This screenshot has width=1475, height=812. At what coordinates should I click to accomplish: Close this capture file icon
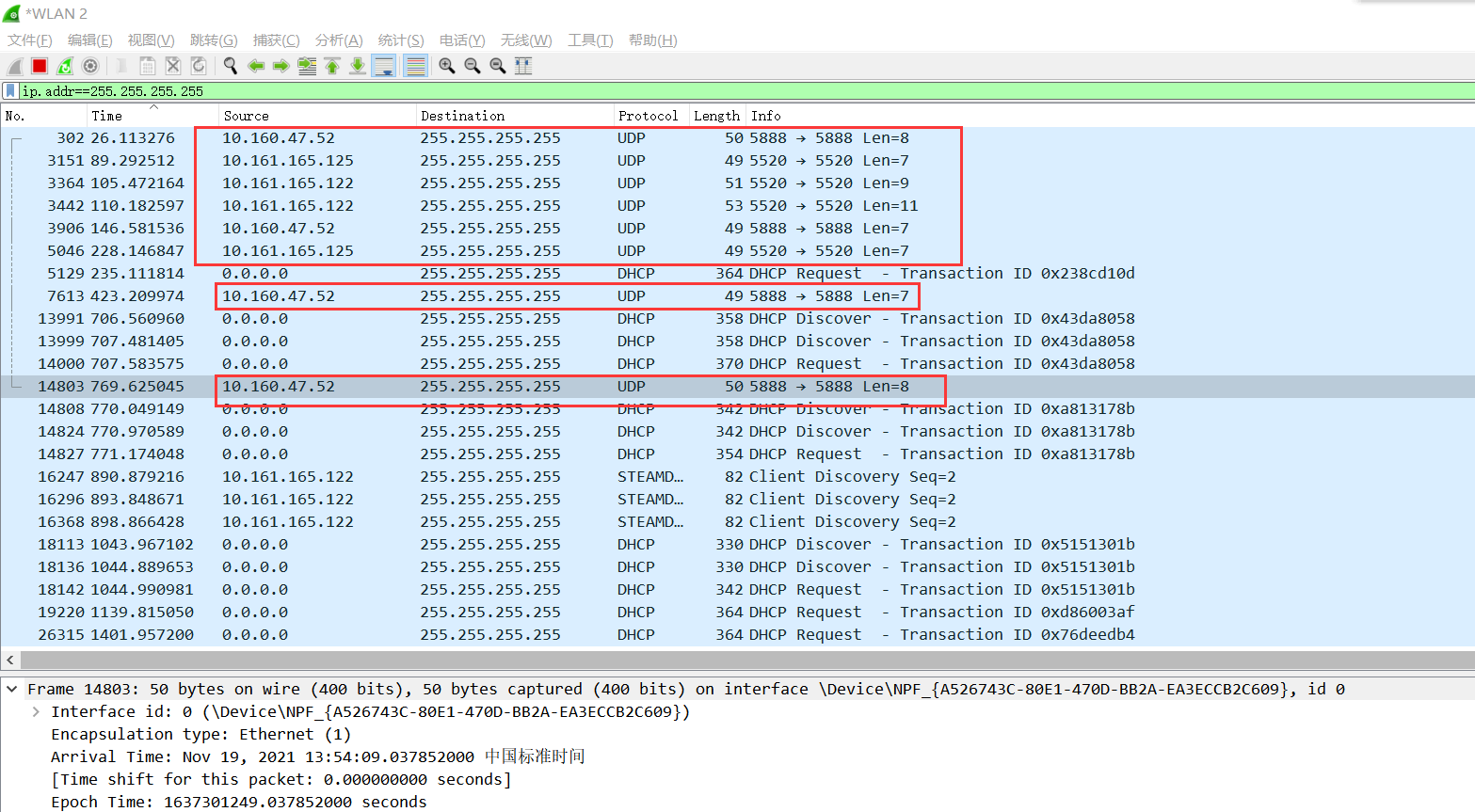(173, 66)
